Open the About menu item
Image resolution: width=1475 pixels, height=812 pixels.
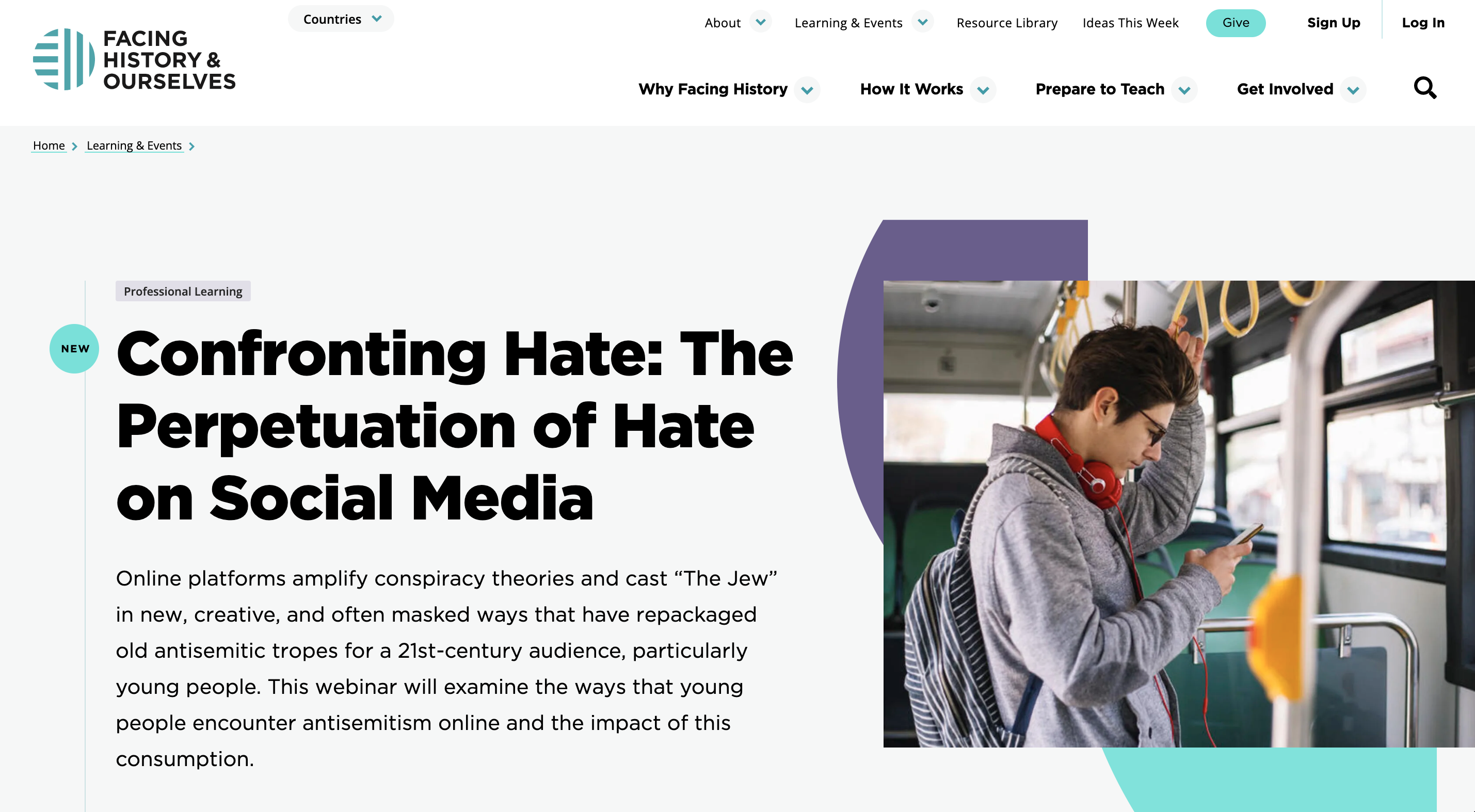(723, 23)
